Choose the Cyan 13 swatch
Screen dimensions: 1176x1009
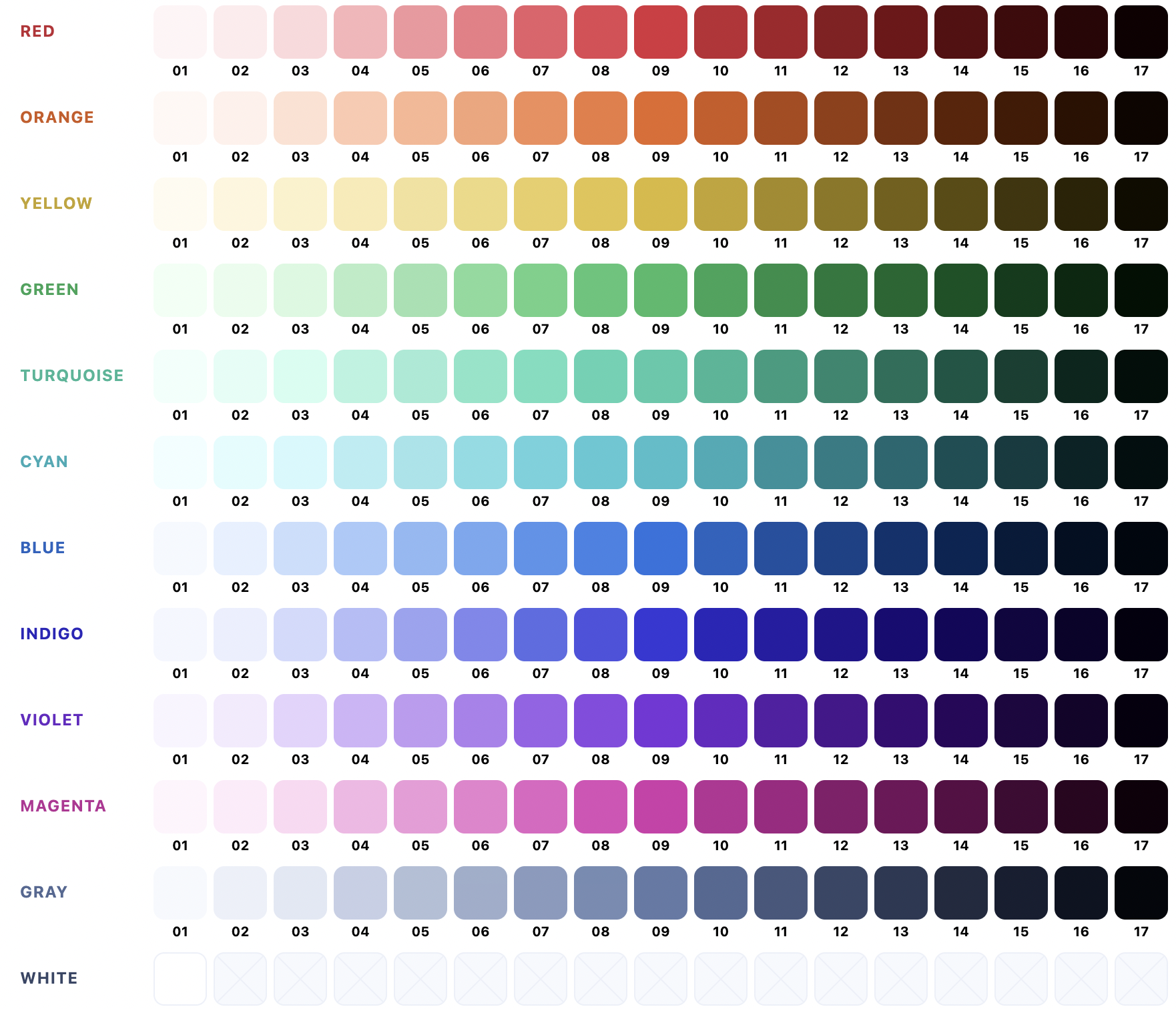click(x=901, y=462)
